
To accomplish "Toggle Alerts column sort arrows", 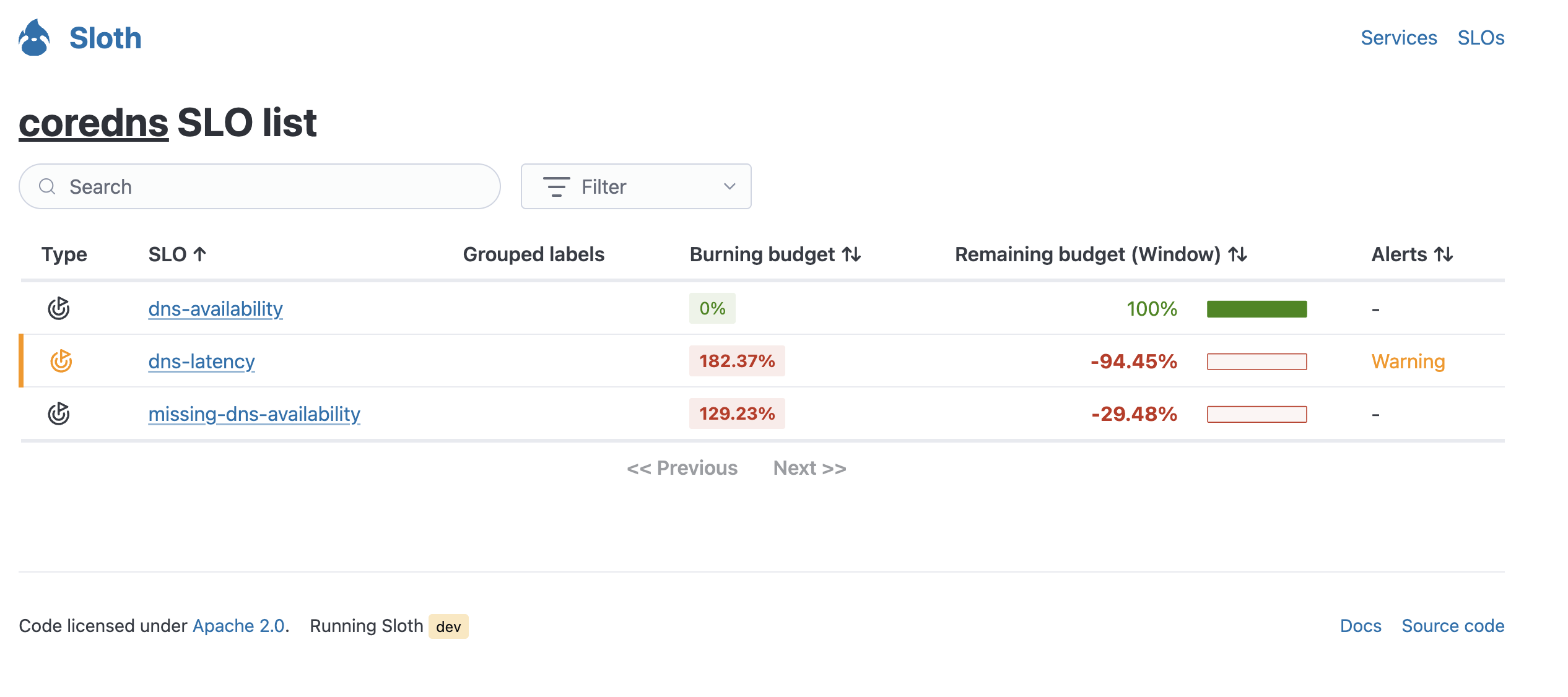I will point(1444,254).
